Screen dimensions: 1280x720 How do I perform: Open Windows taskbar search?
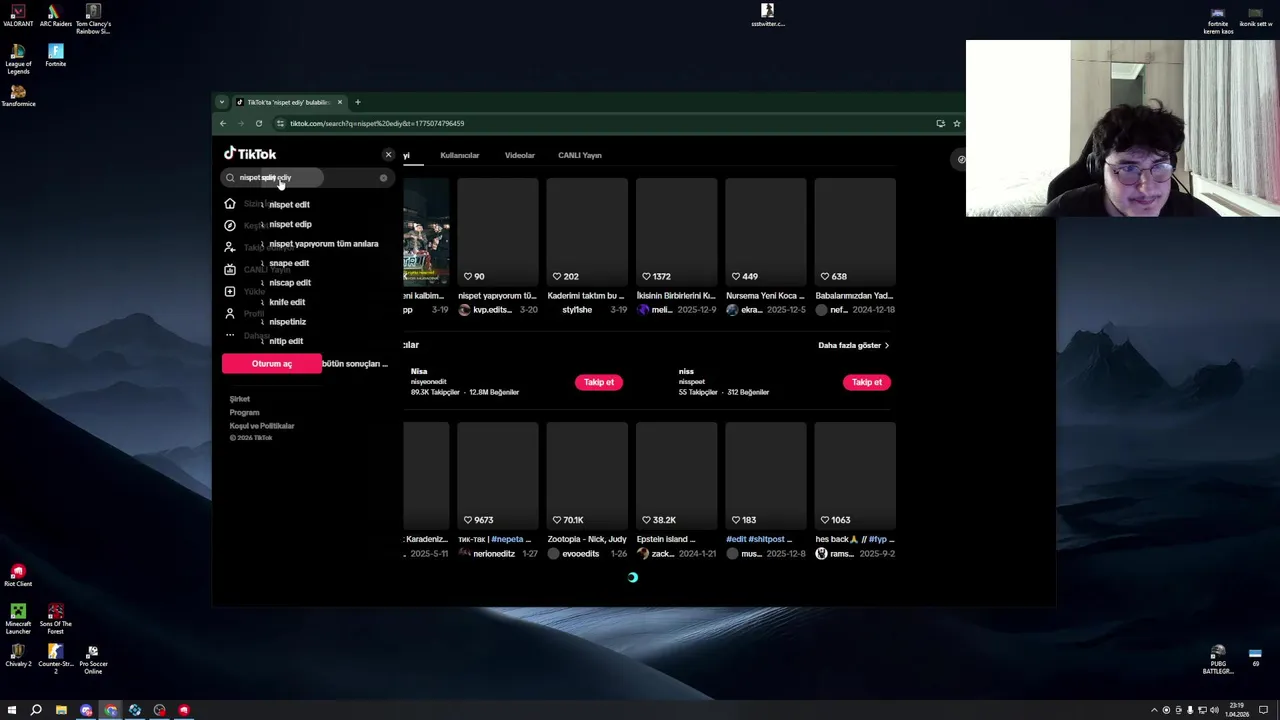tap(36, 710)
